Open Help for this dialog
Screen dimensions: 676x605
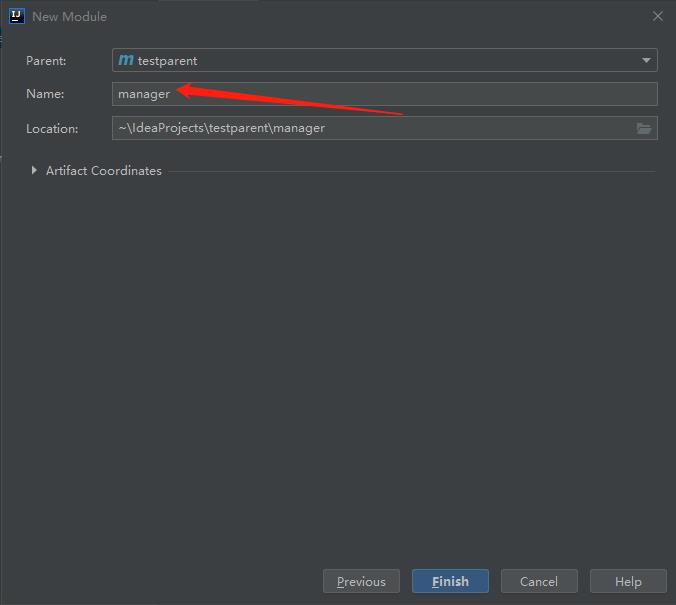(628, 581)
